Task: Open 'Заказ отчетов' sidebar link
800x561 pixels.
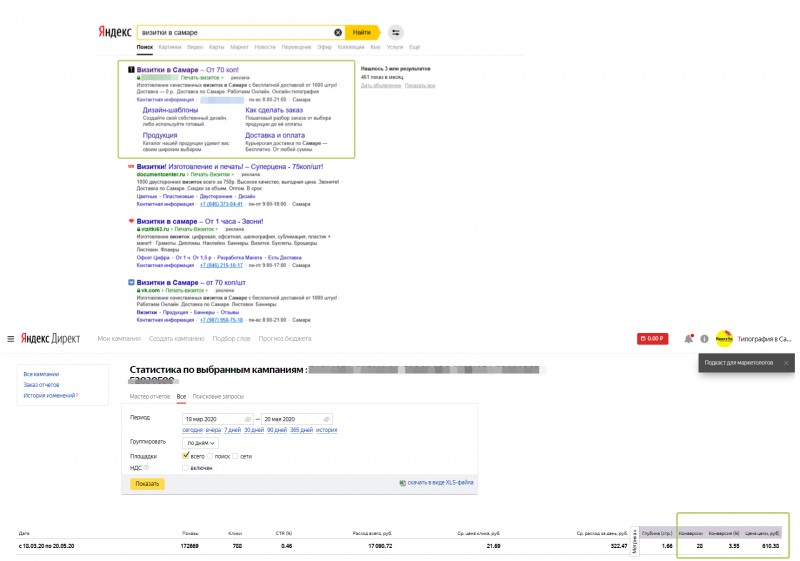Action: (x=41, y=385)
